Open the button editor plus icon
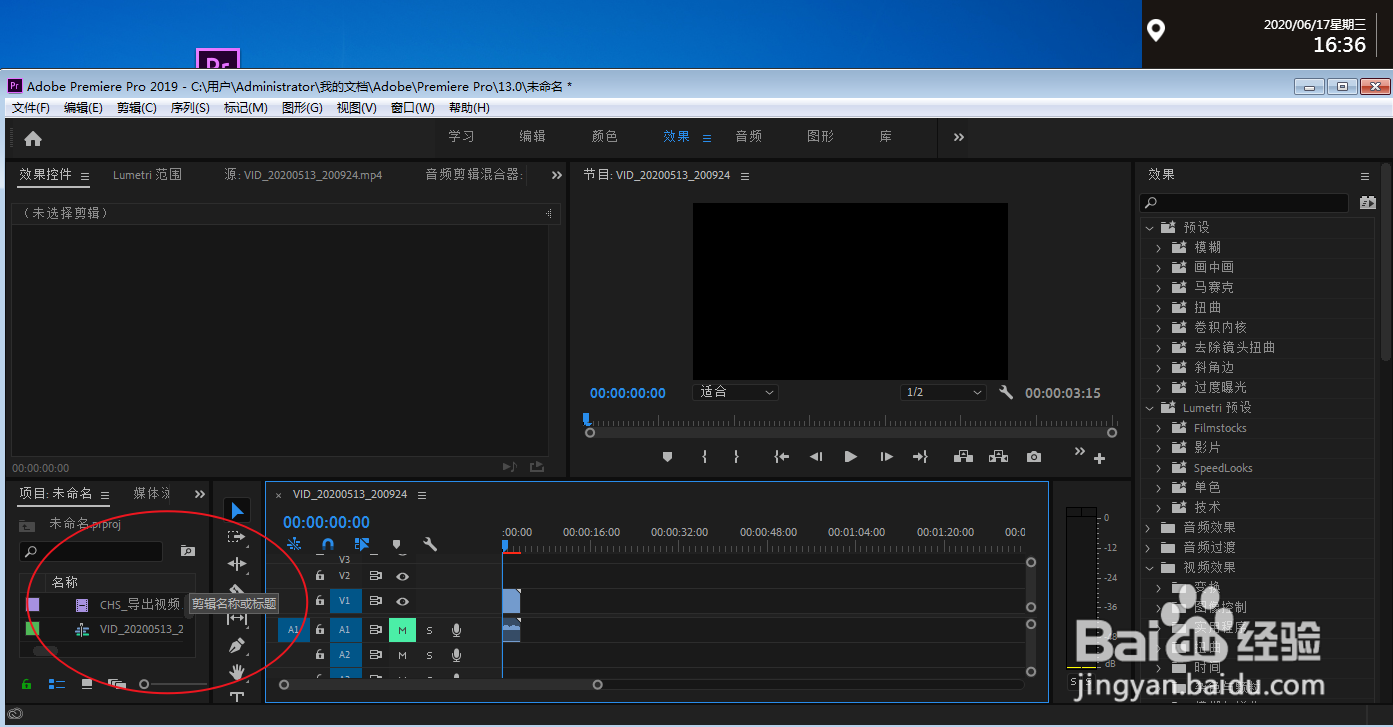Viewport: 1393px width, 727px height. pyautogui.click(x=1100, y=459)
